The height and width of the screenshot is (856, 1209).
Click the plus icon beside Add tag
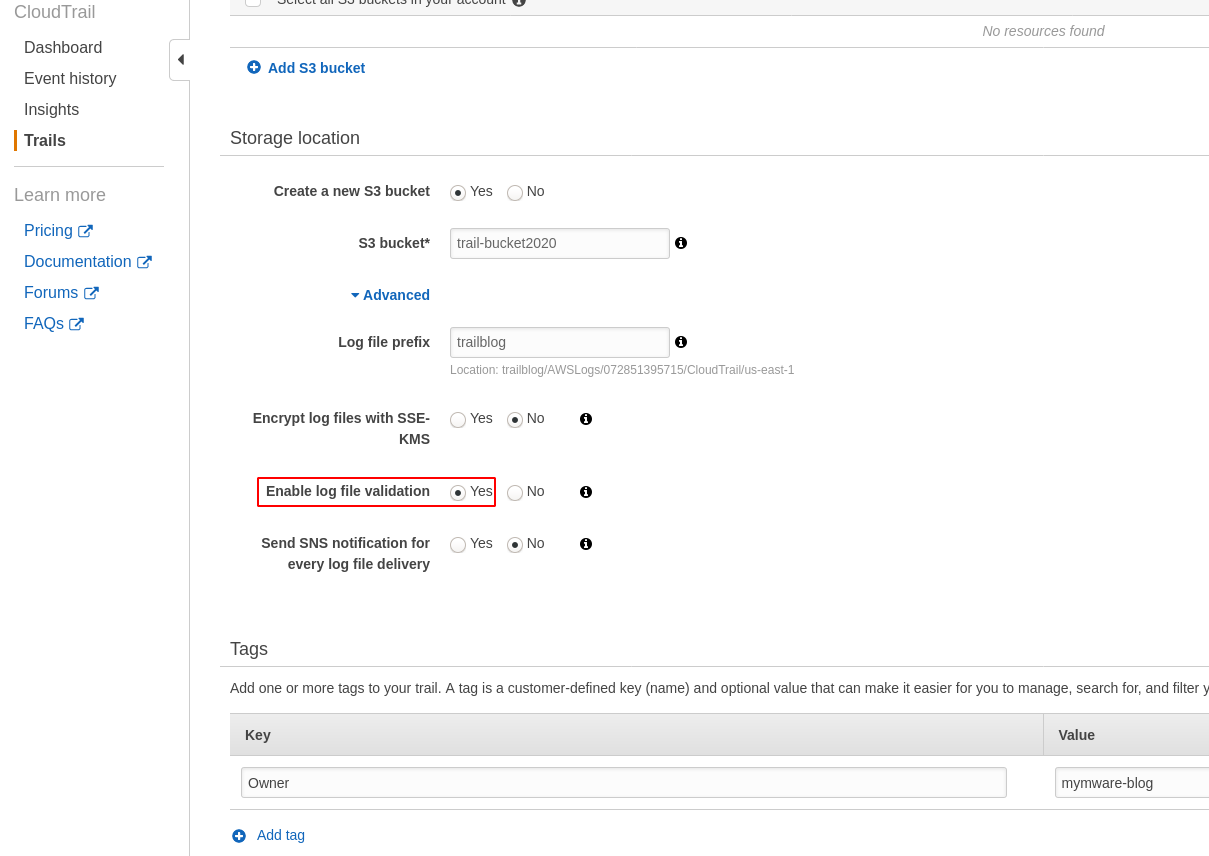coord(239,836)
